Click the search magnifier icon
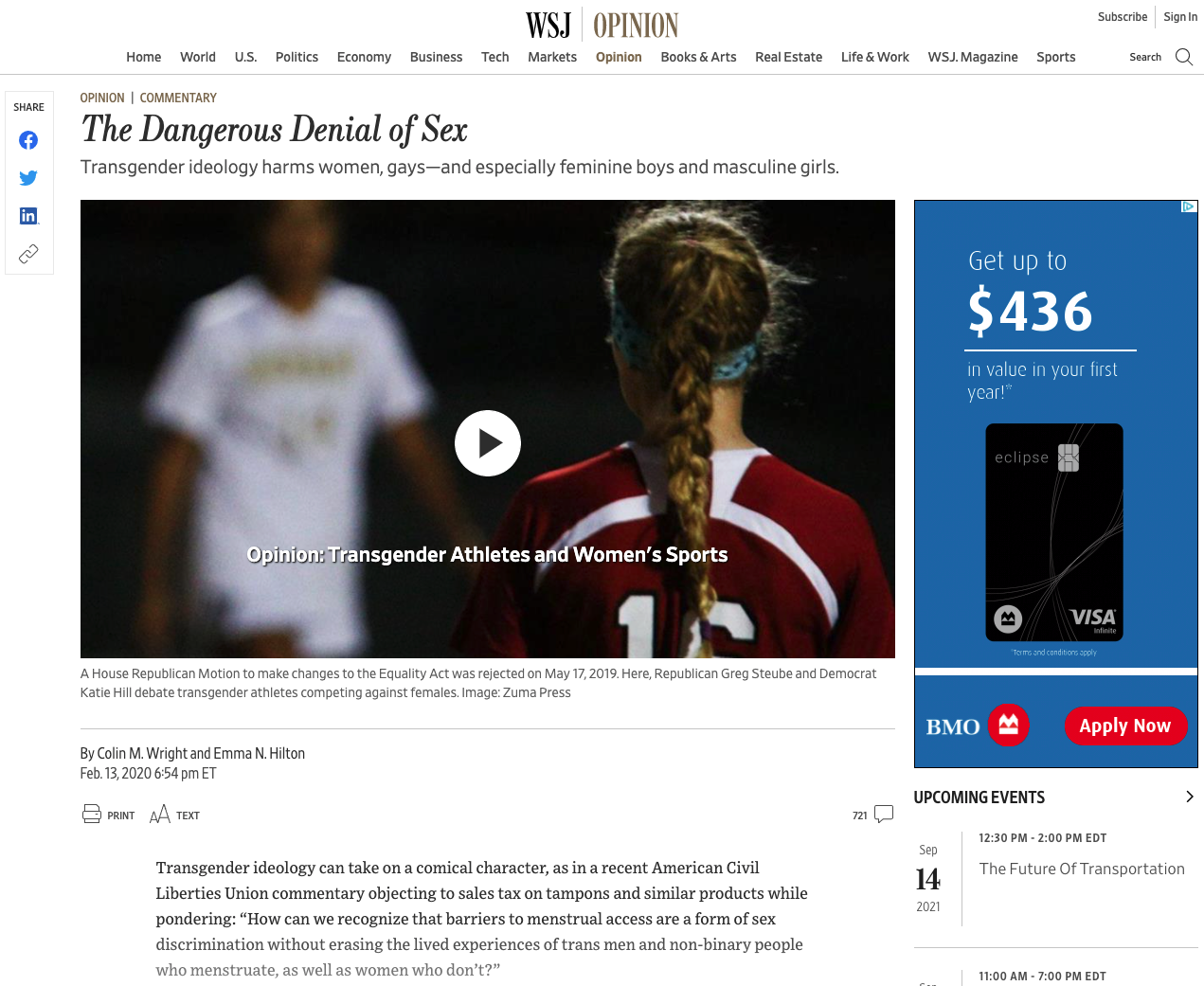Viewport: 1204px width, 986px height. [x=1184, y=57]
